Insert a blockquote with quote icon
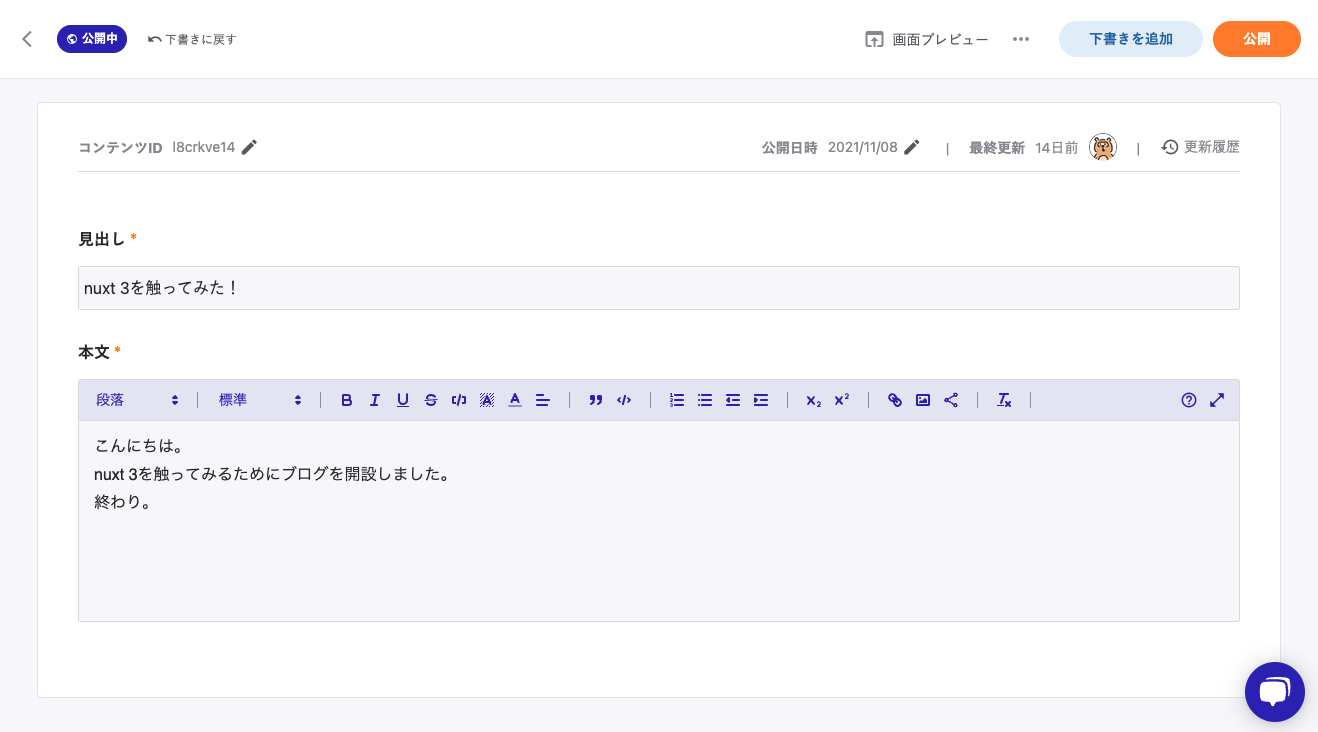 pos(596,400)
